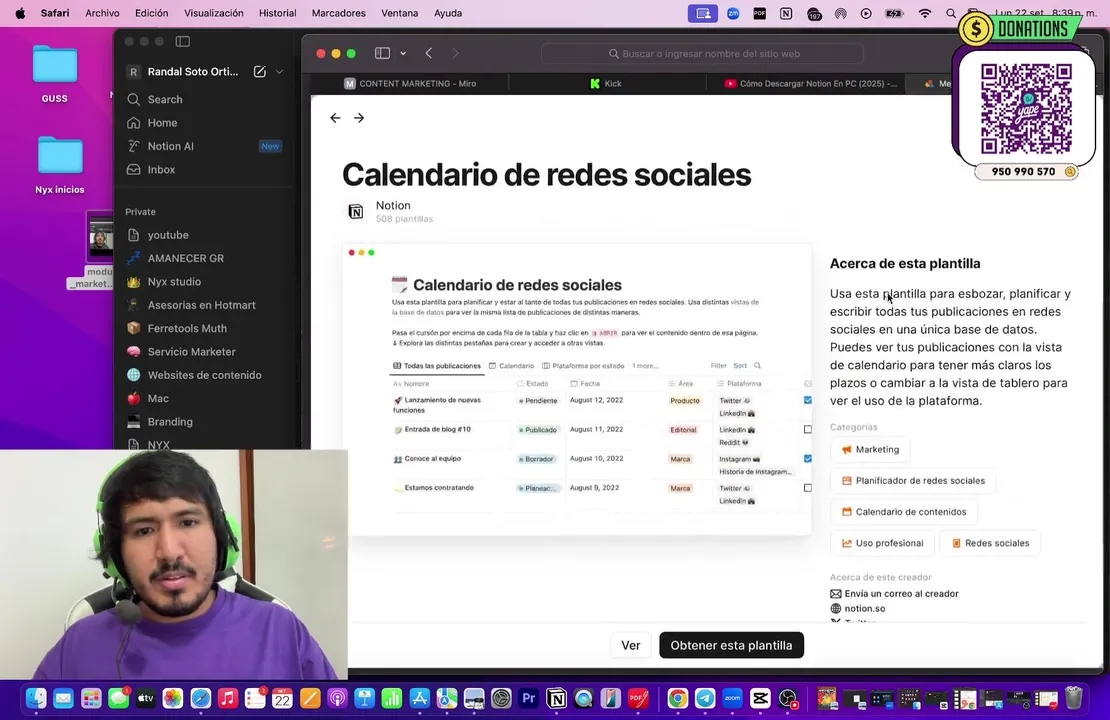The width and height of the screenshot is (1110, 720).
Task: Select Redes sociales category tag
Action: pos(990,543)
